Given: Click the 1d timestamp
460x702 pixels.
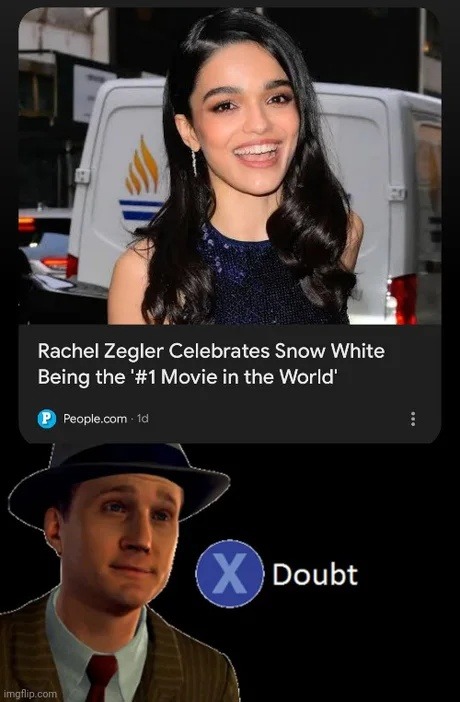Looking at the screenshot, I should click(142, 419).
